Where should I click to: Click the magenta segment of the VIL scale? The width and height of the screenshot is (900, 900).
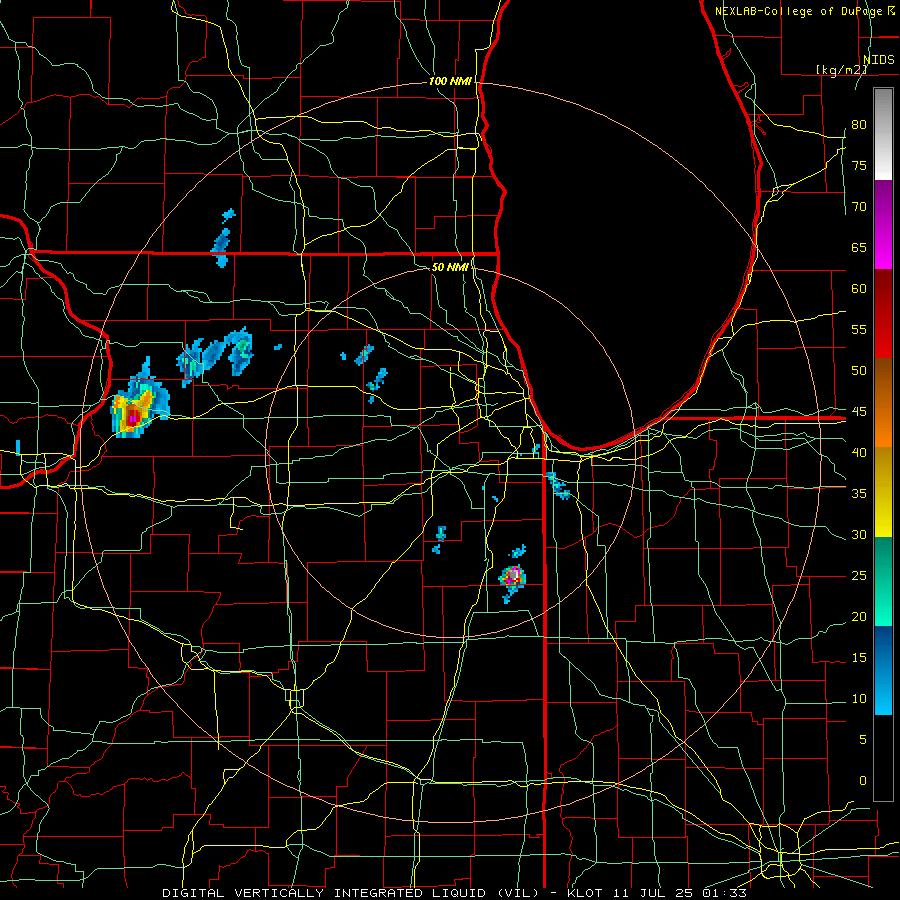[883, 225]
